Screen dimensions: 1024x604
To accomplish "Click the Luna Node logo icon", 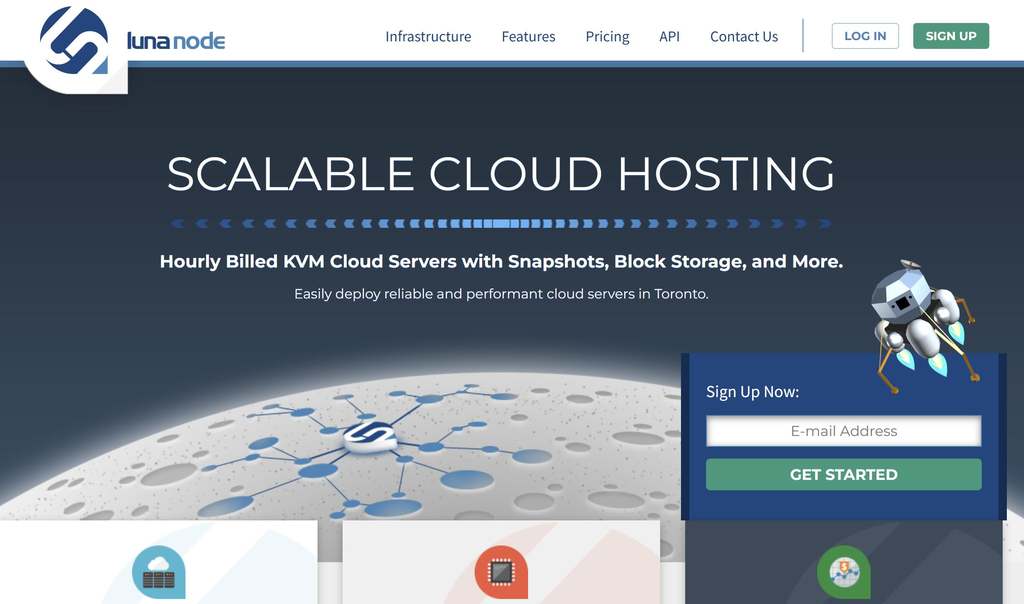I will (74, 40).
